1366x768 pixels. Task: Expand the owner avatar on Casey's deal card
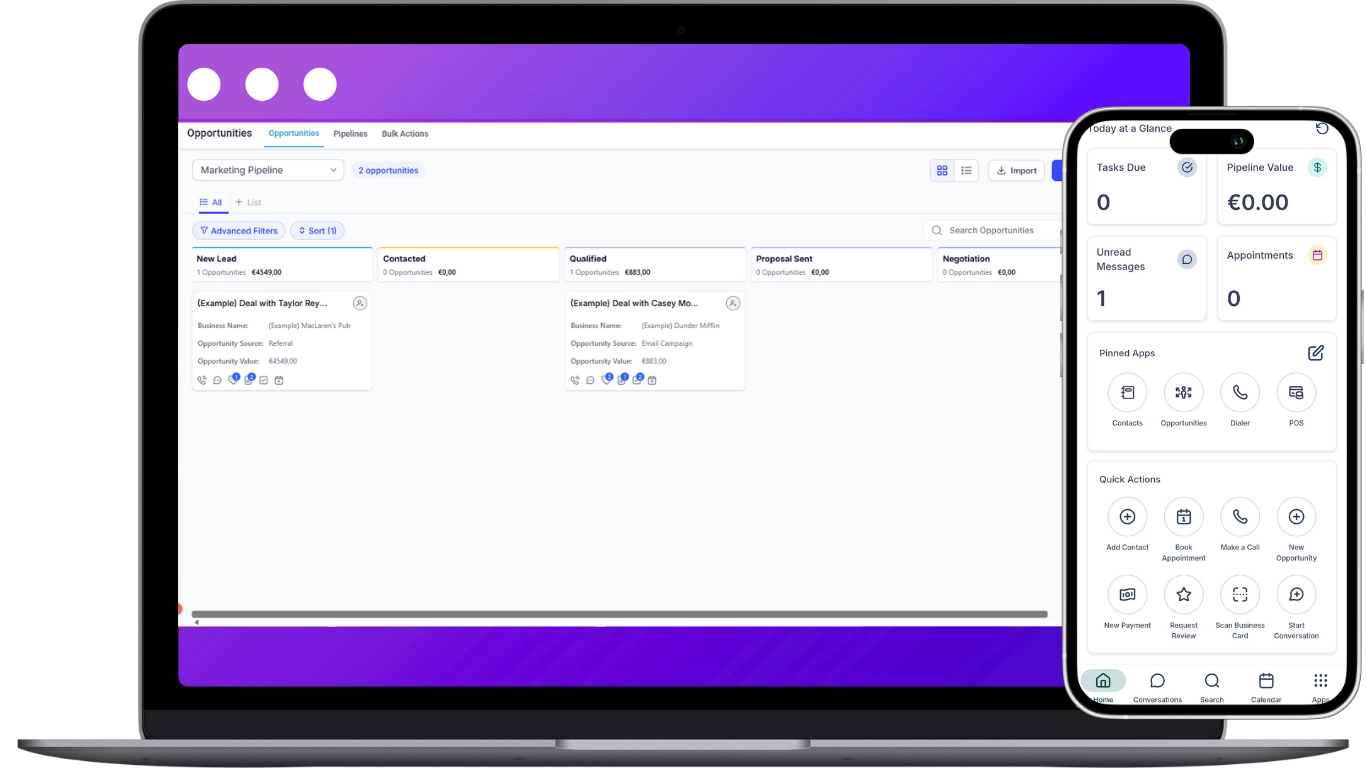point(732,302)
